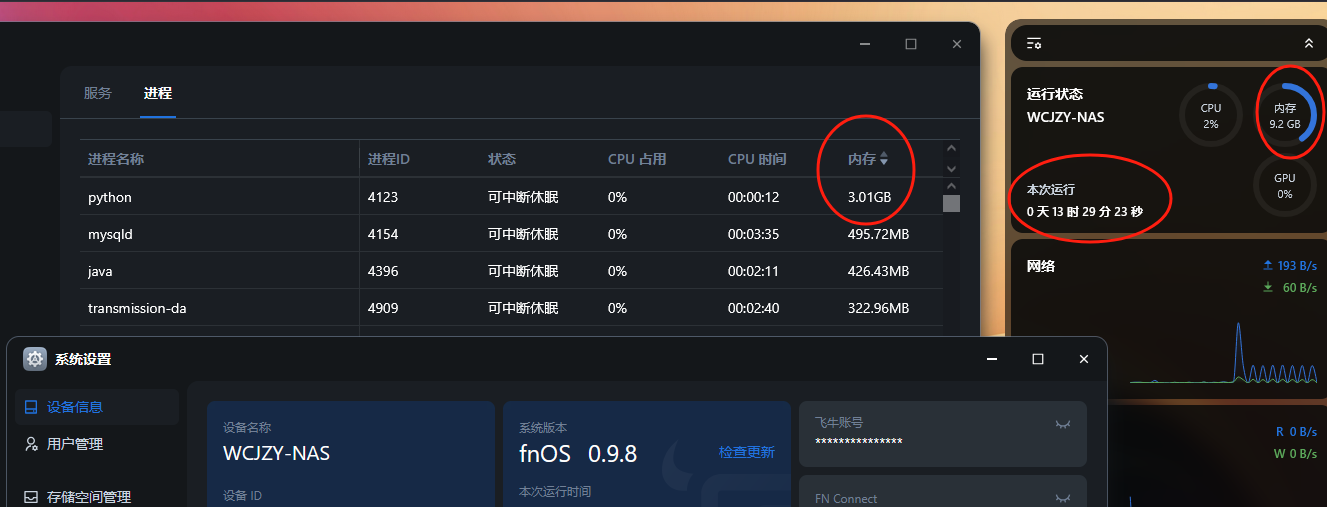Click the download speed 60 B/s
Viewport: 1327px width, 507px height.
tap(1288, 288)
